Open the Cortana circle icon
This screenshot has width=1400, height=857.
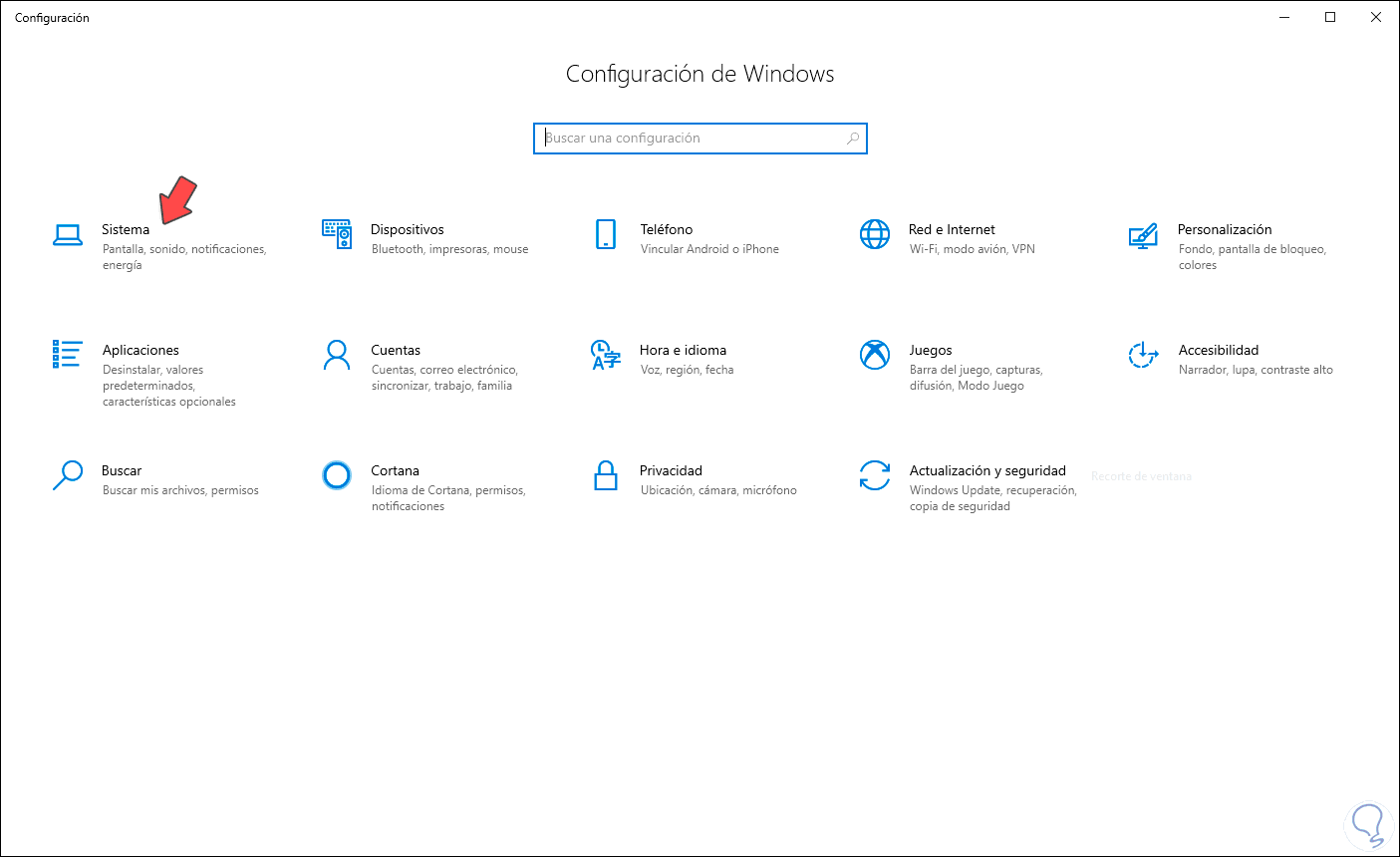click(x=337, y=475)
